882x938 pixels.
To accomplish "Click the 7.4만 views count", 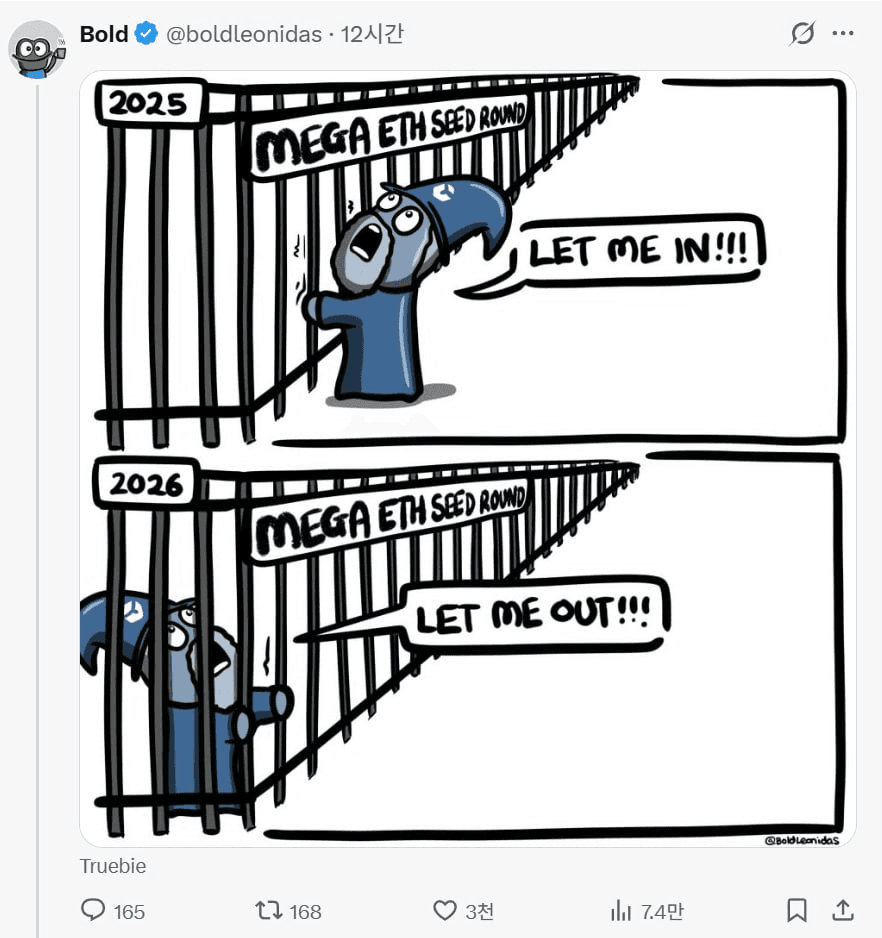I will tap(662, 912).
